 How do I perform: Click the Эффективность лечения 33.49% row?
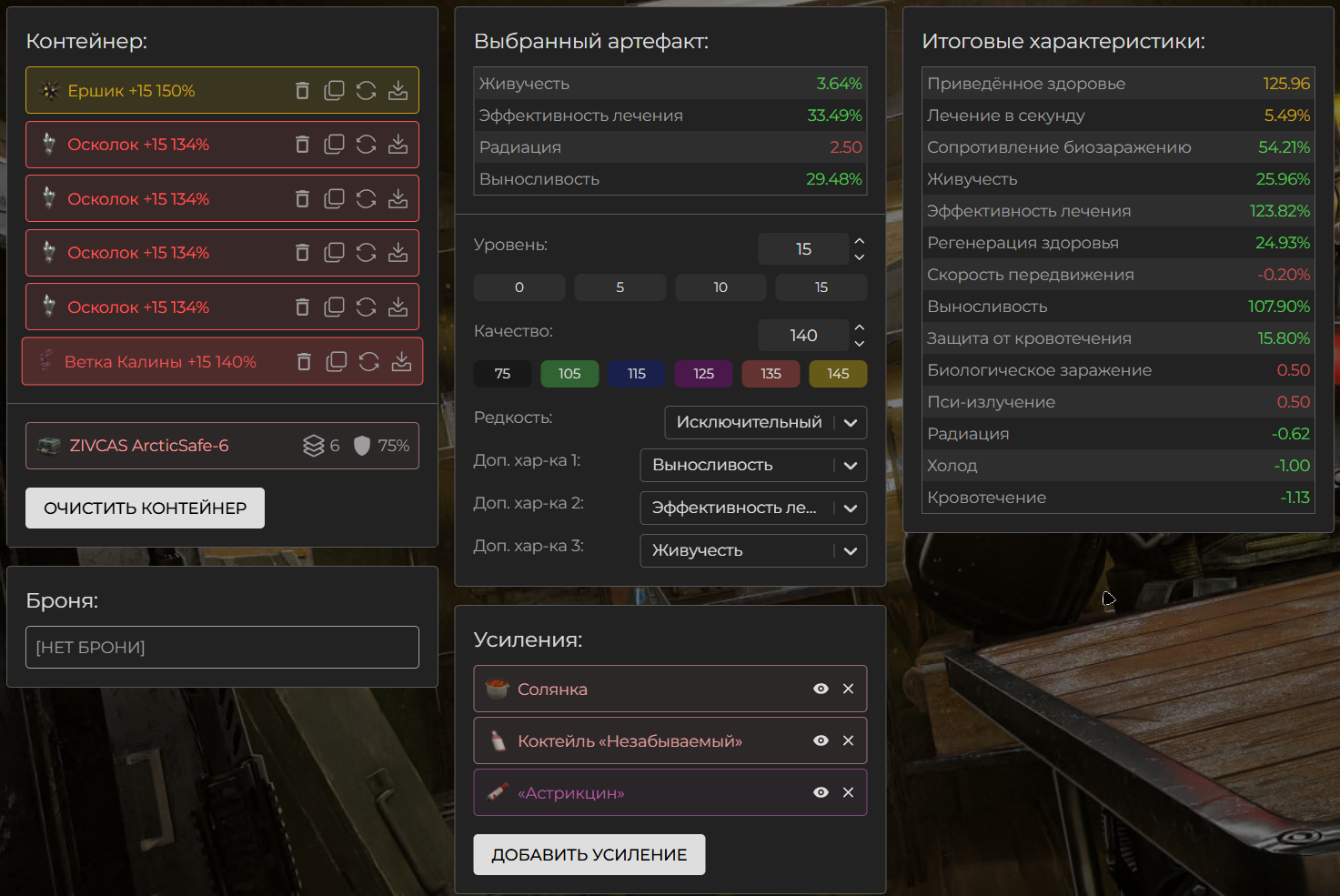(670, 116)
